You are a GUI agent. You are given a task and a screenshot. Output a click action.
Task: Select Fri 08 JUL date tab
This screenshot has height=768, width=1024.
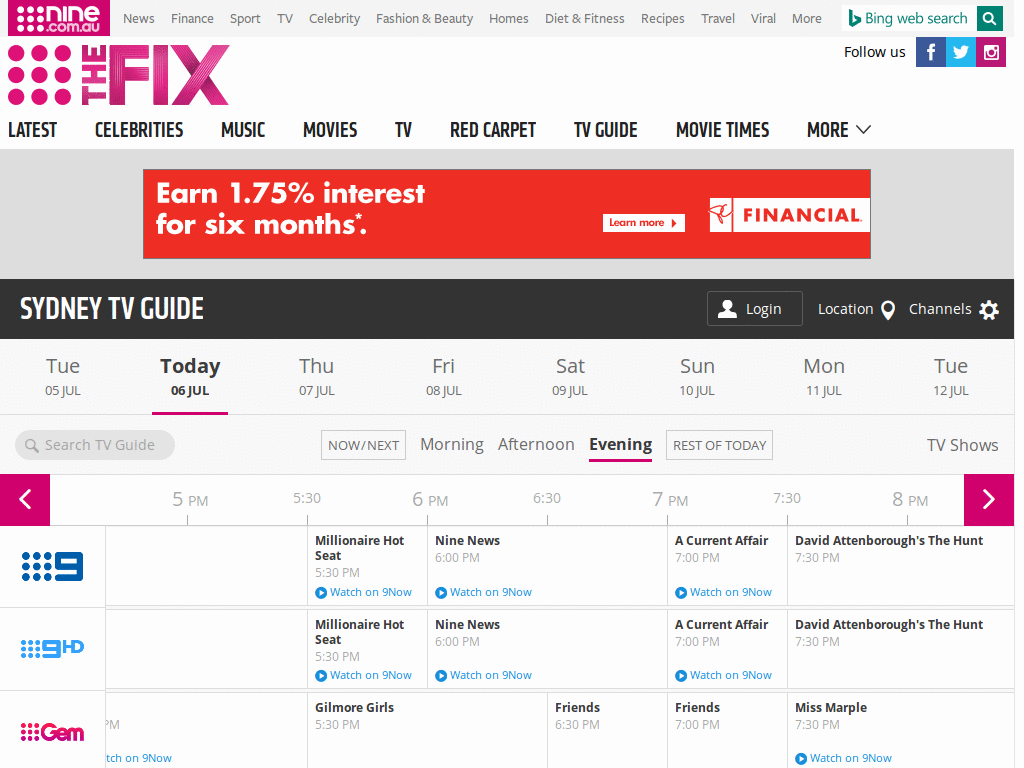[x=443, y=377]
